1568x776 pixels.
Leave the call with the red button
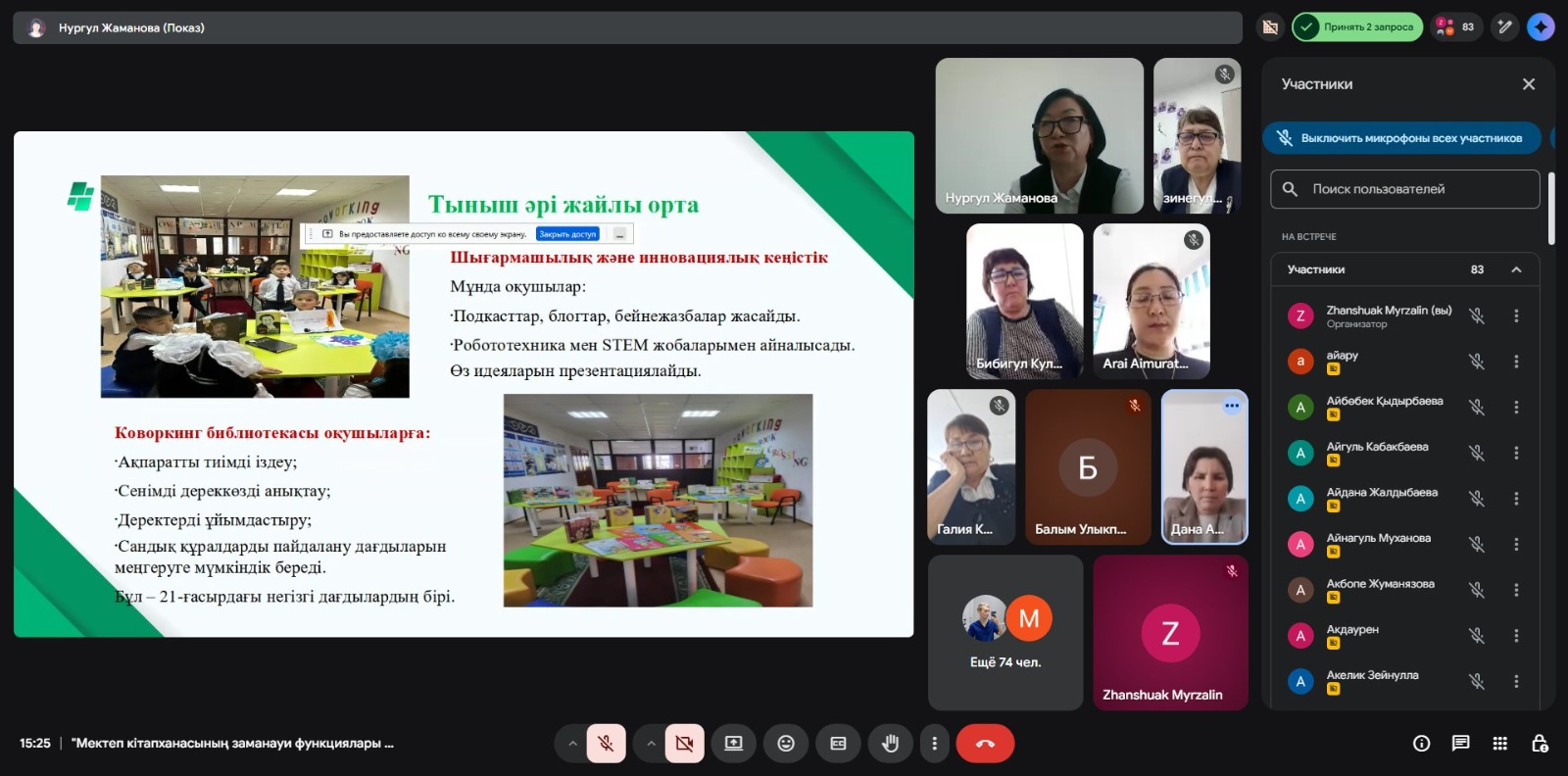point(985,744)
